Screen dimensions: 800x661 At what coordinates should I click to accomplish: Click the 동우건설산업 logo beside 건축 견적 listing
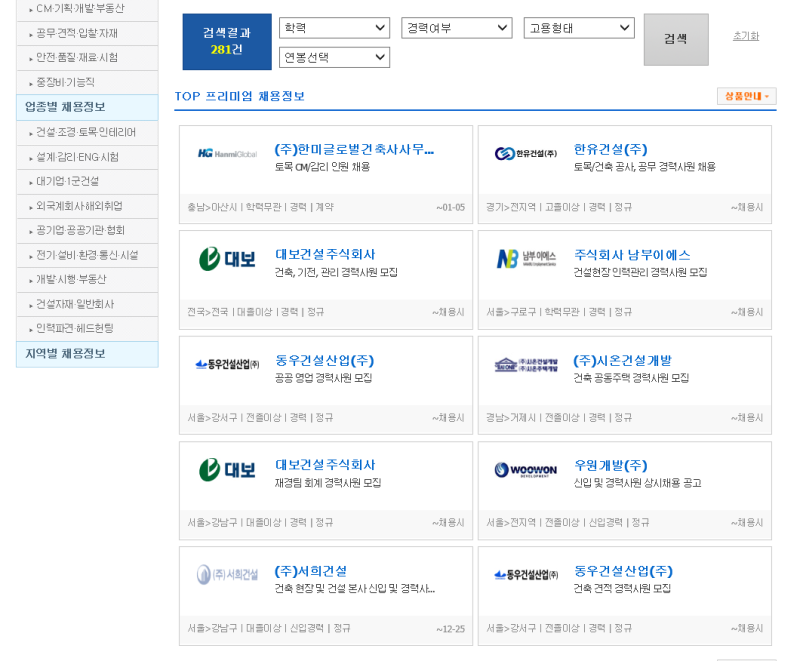tap(526, 575)
